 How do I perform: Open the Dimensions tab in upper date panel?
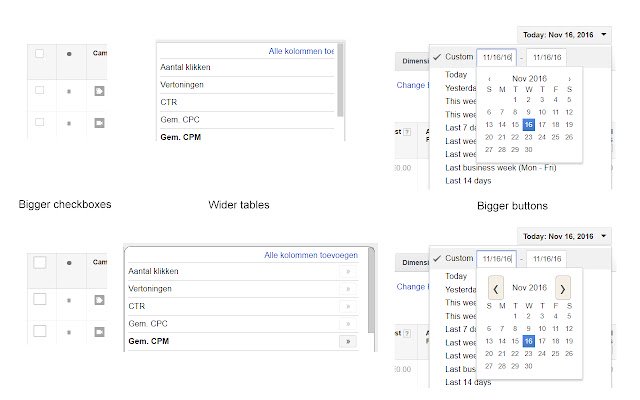(413, 61)
